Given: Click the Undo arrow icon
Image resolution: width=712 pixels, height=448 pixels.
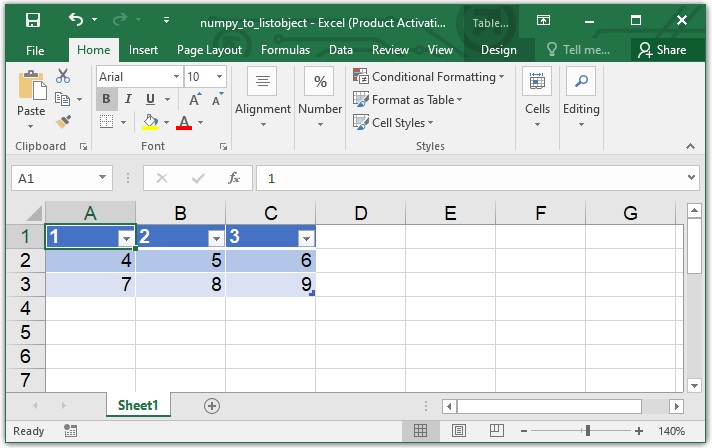Looking at the screenshot, I should [x=76, y=20].
